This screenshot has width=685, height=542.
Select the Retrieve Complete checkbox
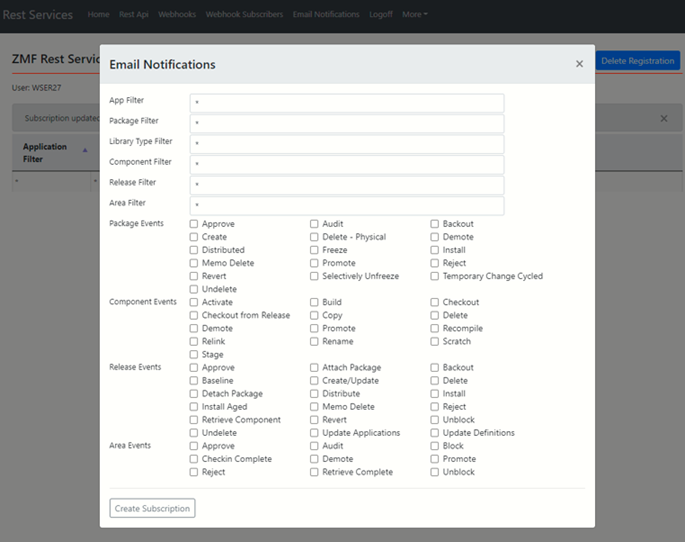coord(314,472)
